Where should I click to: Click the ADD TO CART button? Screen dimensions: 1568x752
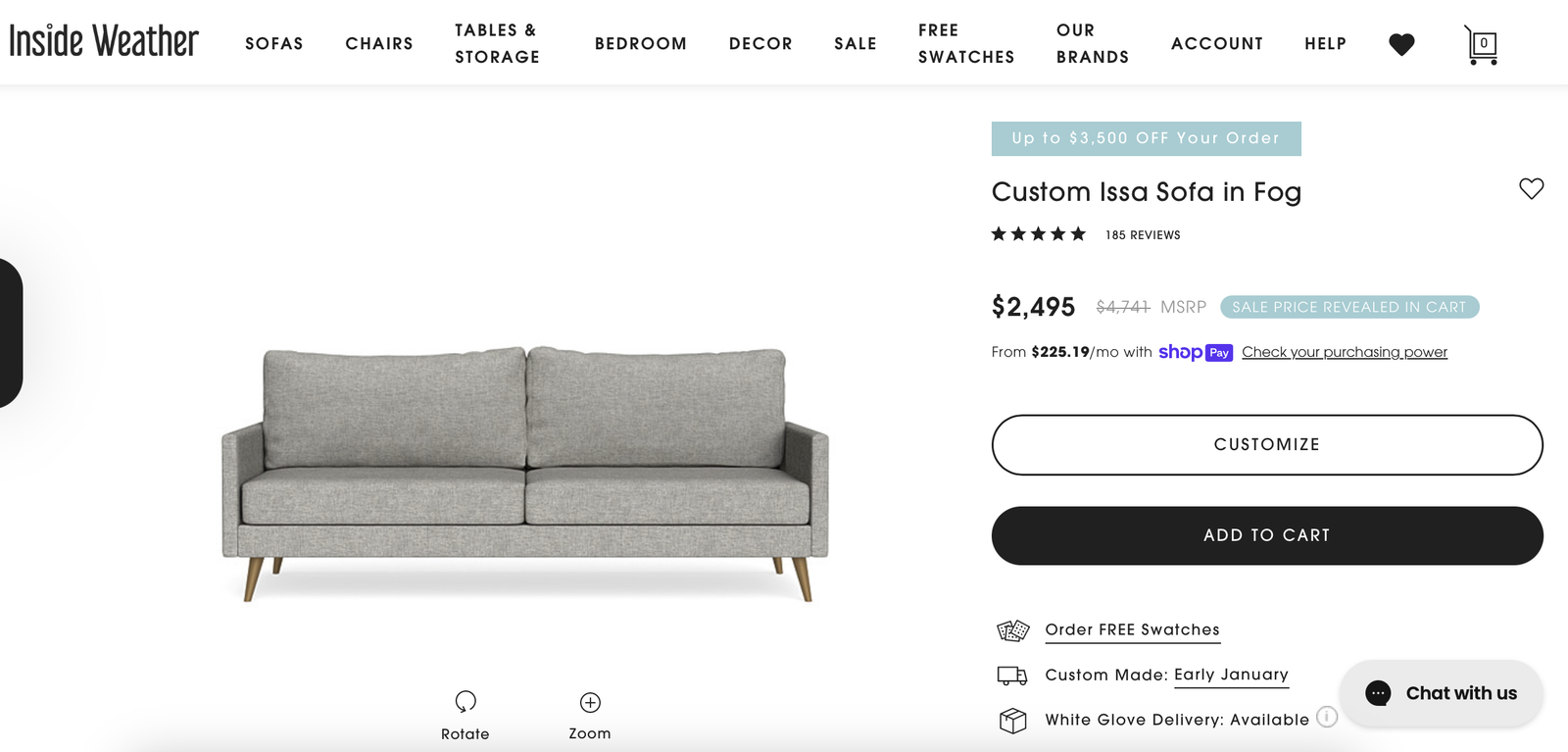[x=1267, y=535]
